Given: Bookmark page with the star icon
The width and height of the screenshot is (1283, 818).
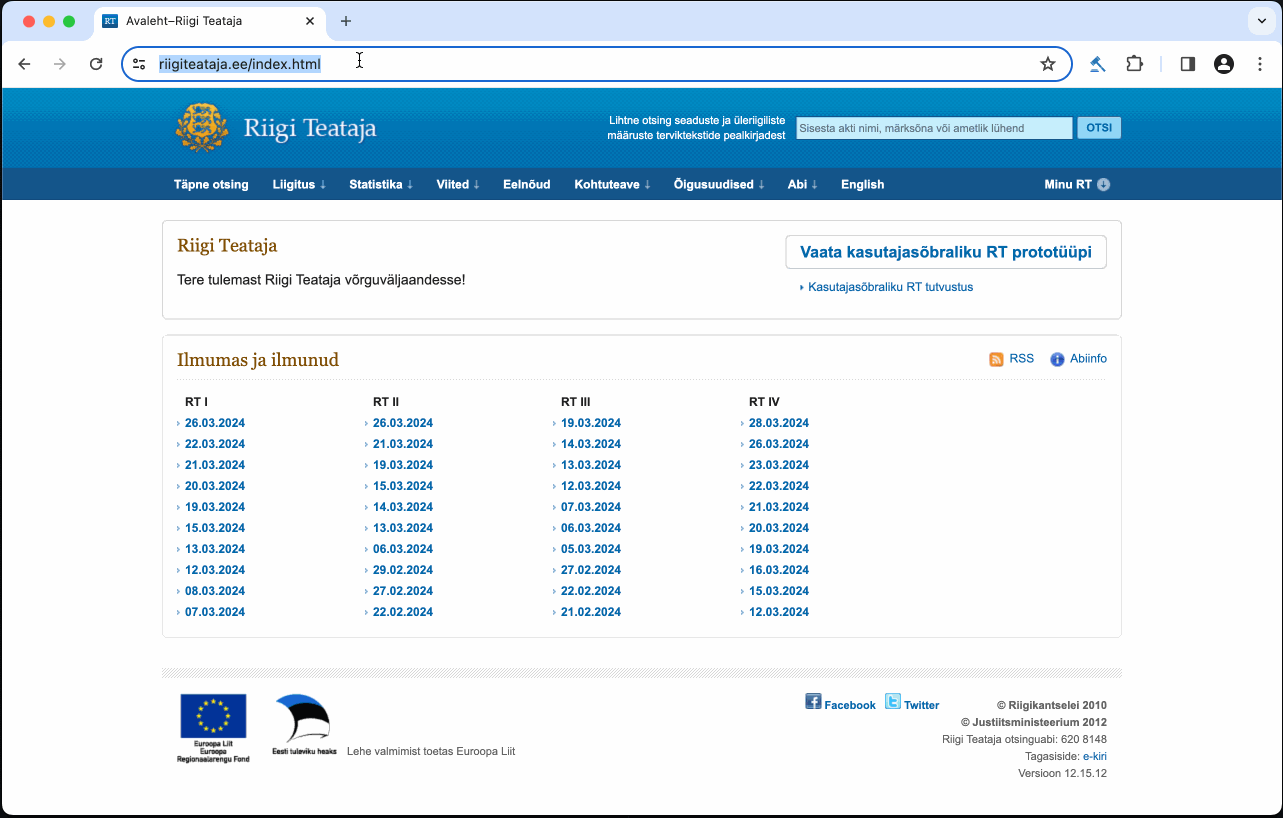Looking at the screenshot, I should (1047, 64).
